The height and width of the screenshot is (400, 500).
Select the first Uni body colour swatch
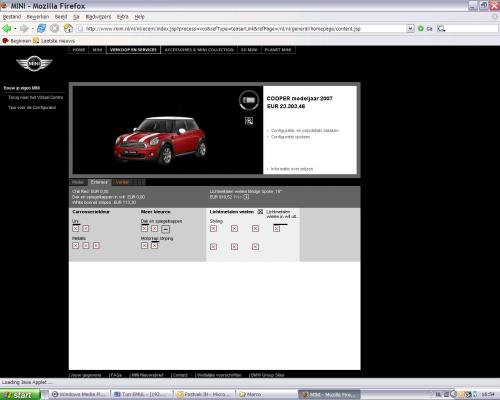tap(76, 228)
